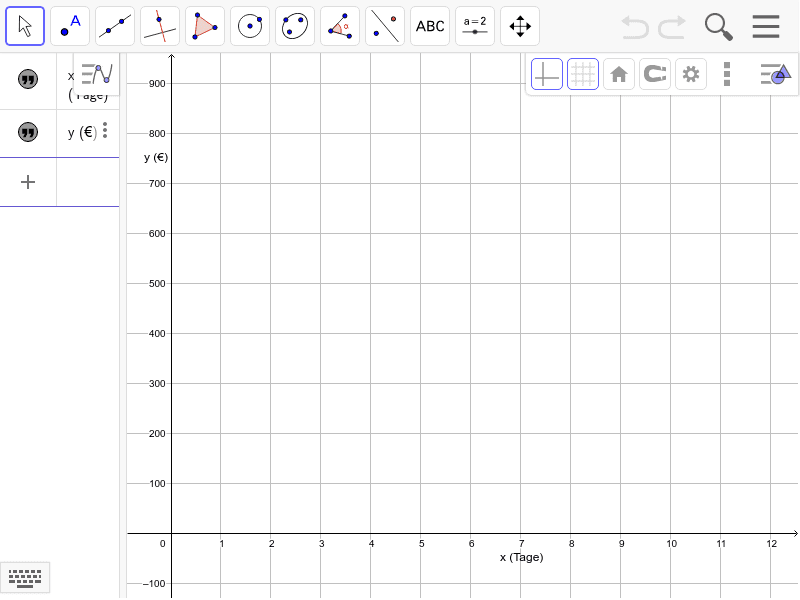This screenshot has width=800, height=600.
Task: Toggle the graphics style bar button
Action: coord(776,74)
